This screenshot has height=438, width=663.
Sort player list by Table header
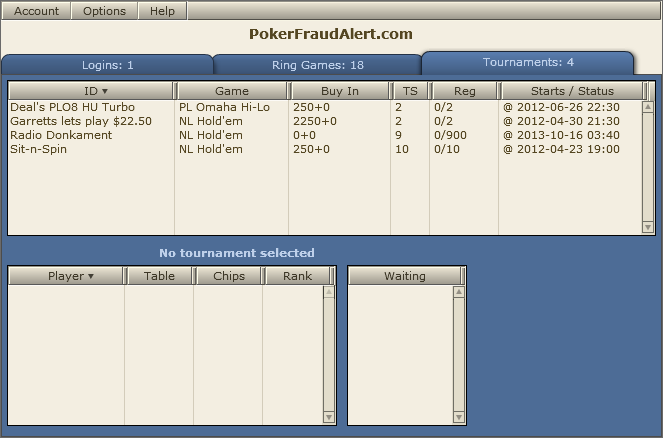(x=159, y=276)
